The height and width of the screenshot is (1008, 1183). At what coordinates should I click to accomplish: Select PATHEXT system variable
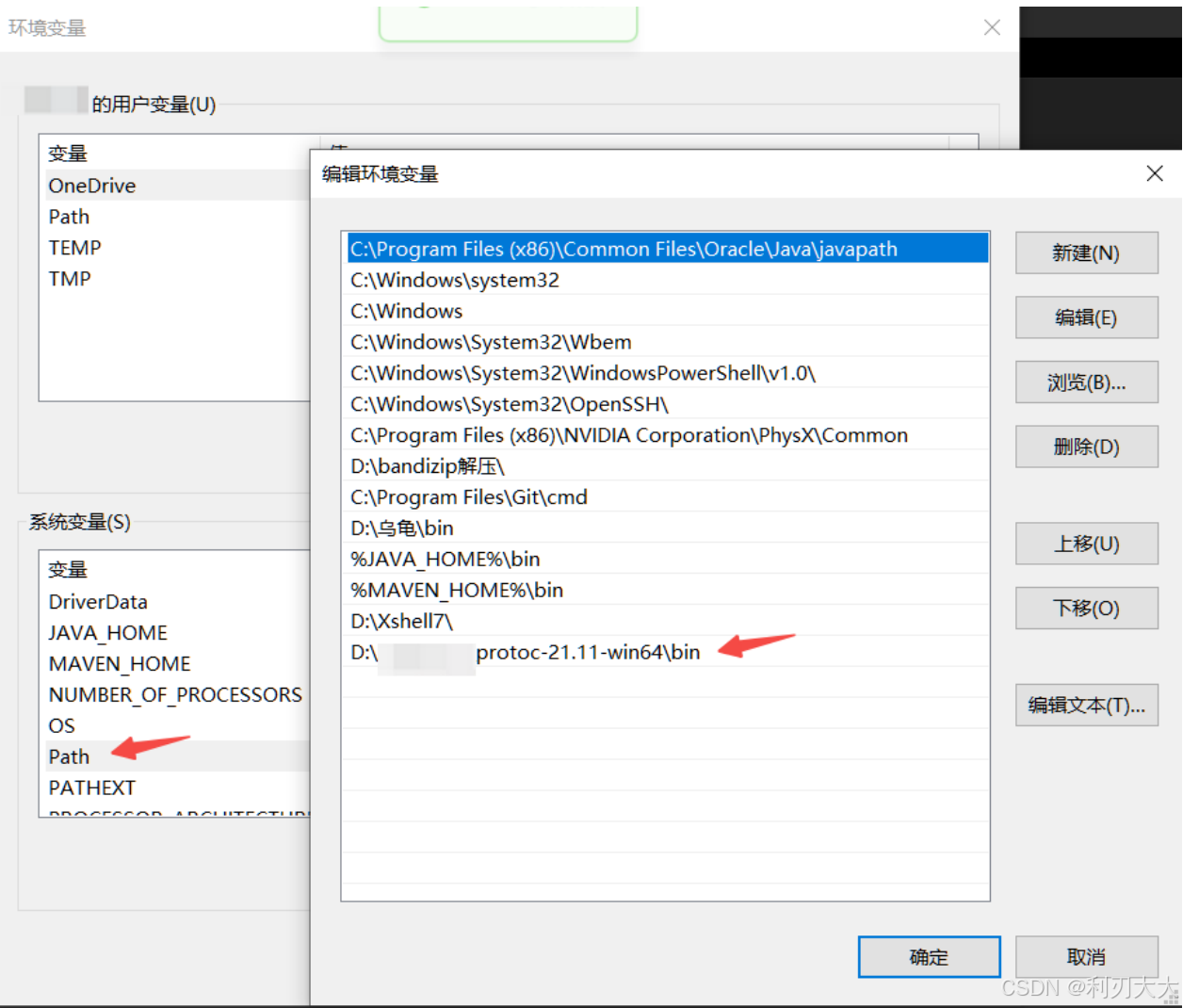[177, 788]
